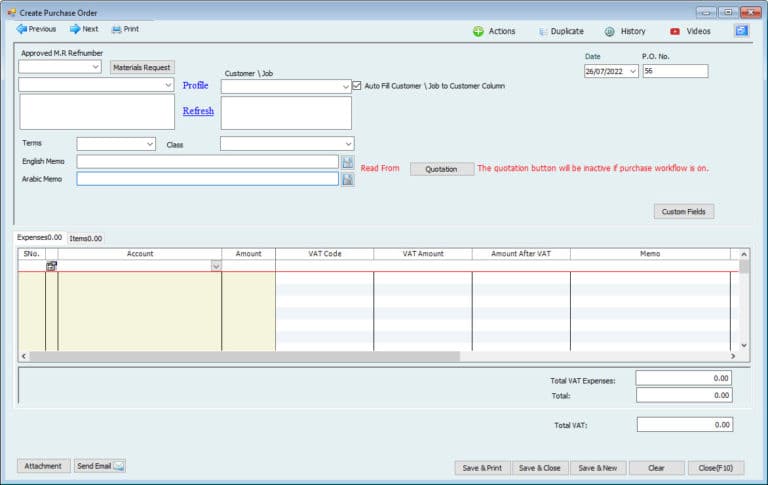The image size is (768, 485).
Task: Click the Amount column header
Action: [x=248, y=254]
